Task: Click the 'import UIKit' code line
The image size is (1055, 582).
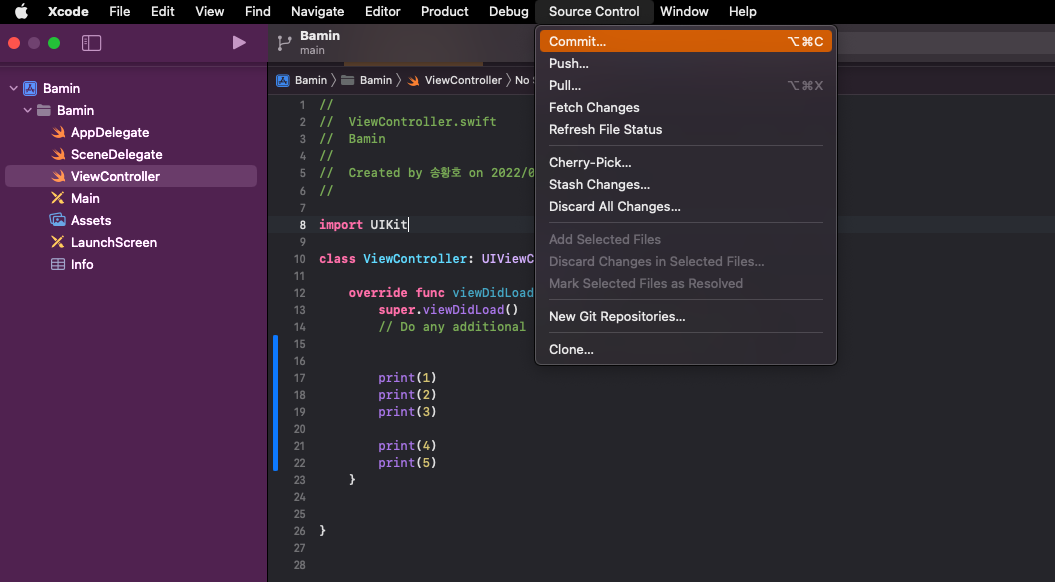Action: tap(363, 225)
